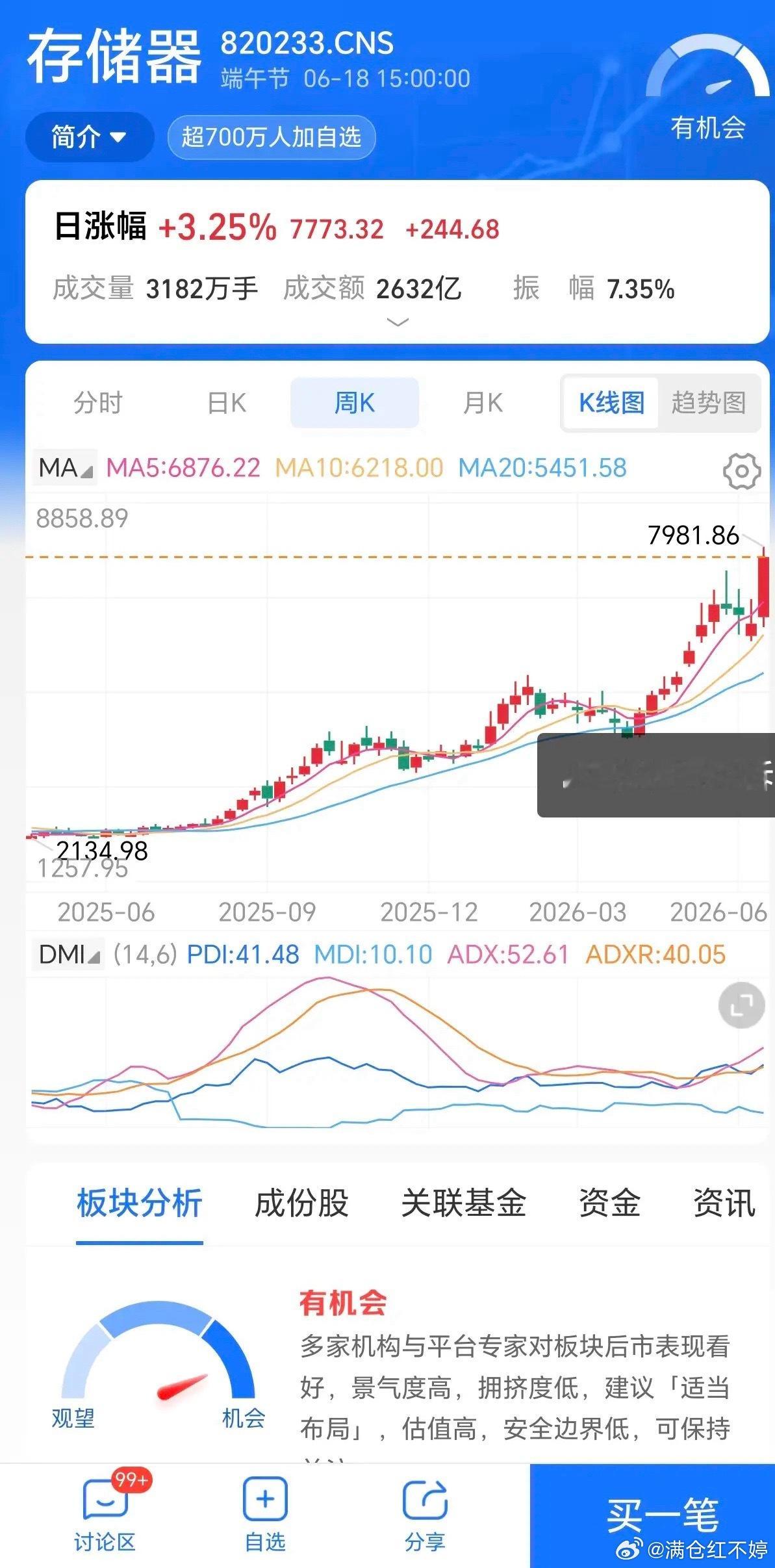Tap the +3.25% daily change value
This screenshot has width=775, height=1568.
coord(218,227)
